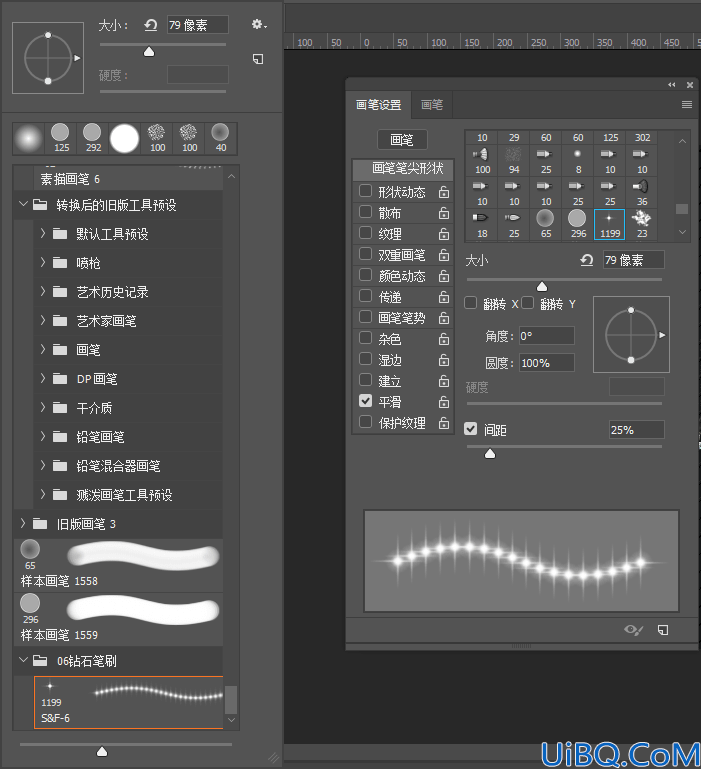Expand the 艺术历史记录 folder
Image resolution: width=701 pixels, height=769 pixels.
click(x=43, y=291)
